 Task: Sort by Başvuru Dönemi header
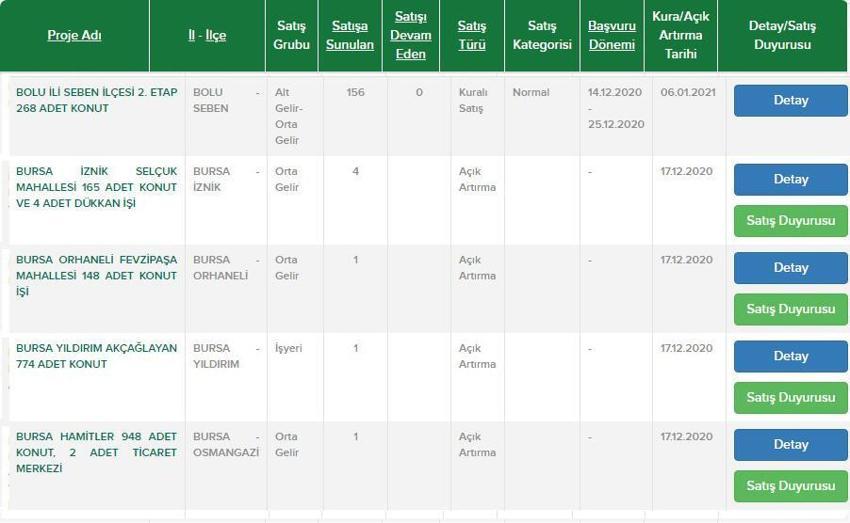(611, 35)
